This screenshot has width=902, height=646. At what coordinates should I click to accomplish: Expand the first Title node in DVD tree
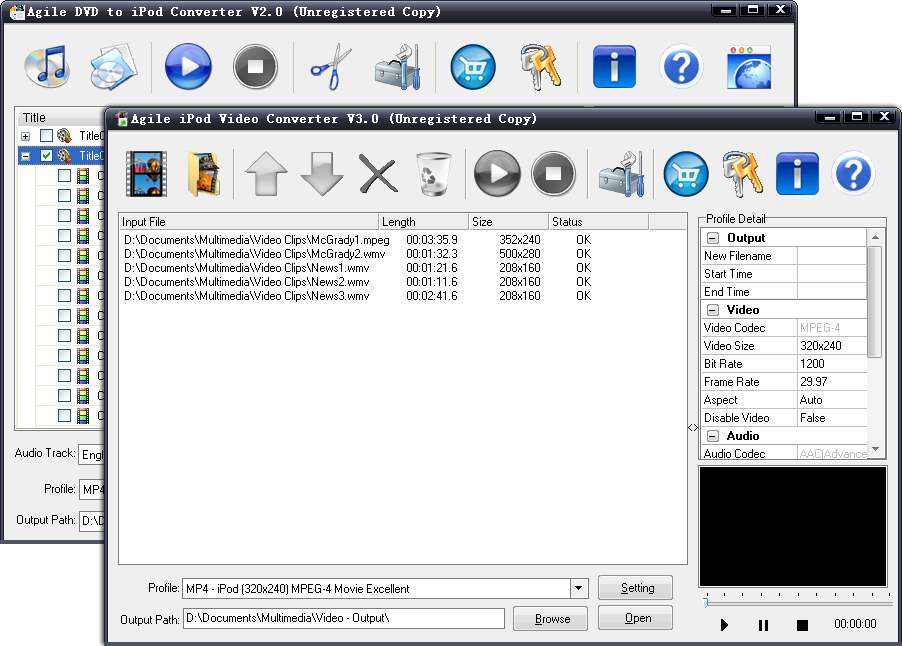point(25,136)
